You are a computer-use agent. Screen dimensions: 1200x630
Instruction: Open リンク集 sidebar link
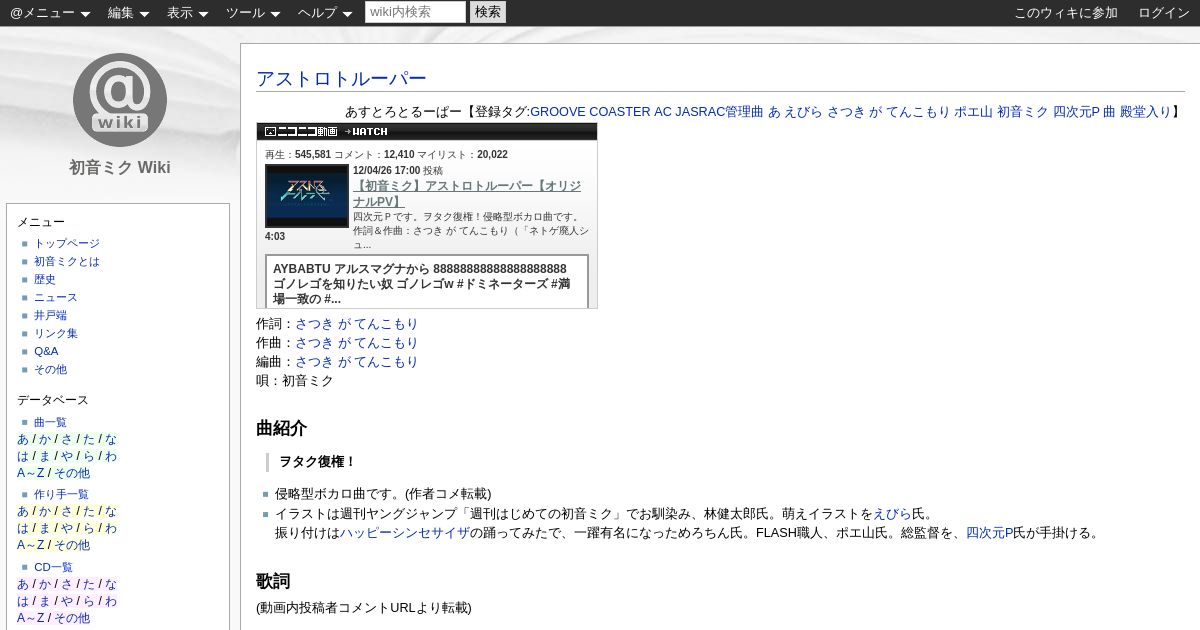coord(56,333)
